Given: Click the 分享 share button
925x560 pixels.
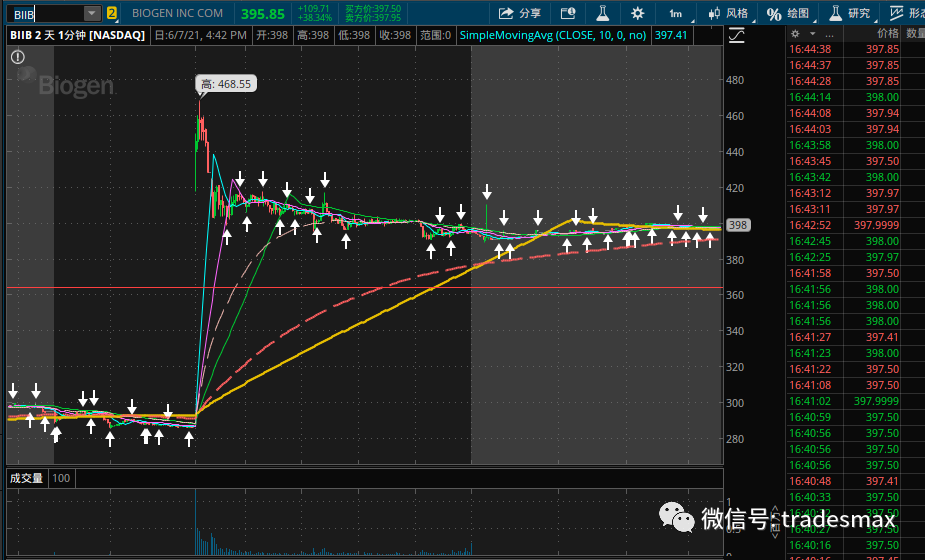Looking at the screenshot, I should tap(519, 13).
